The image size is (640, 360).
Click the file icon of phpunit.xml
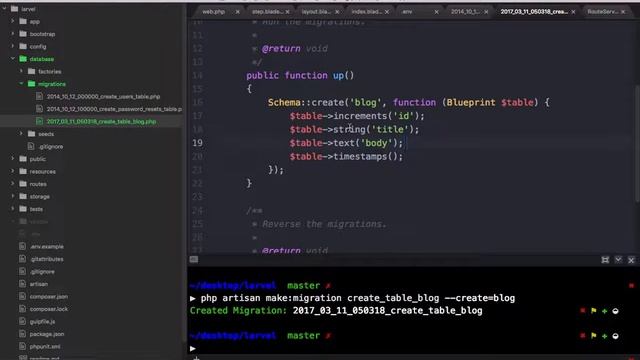tap(22, 346)
